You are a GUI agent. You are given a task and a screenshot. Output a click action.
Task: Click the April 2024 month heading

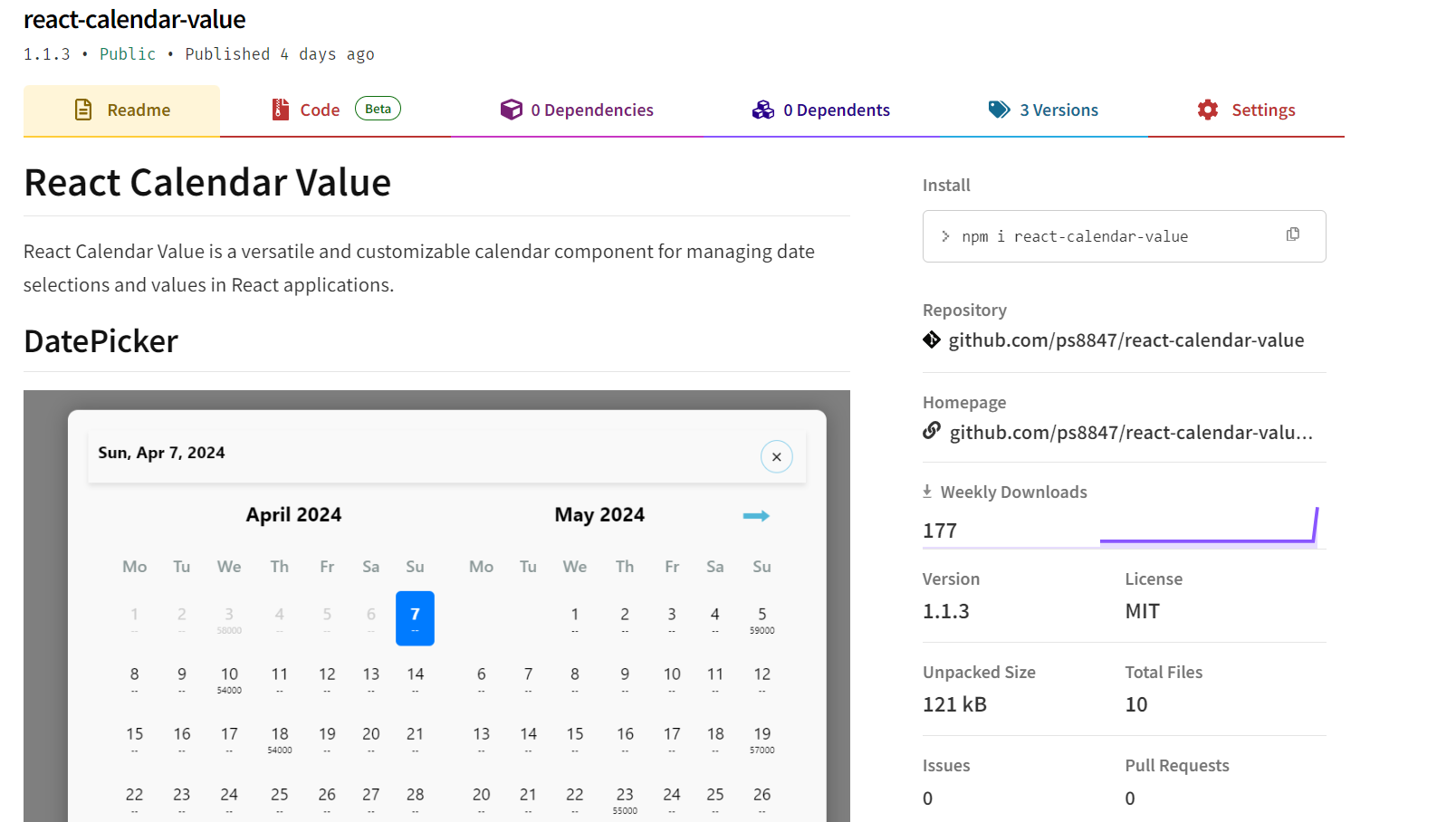293,515
